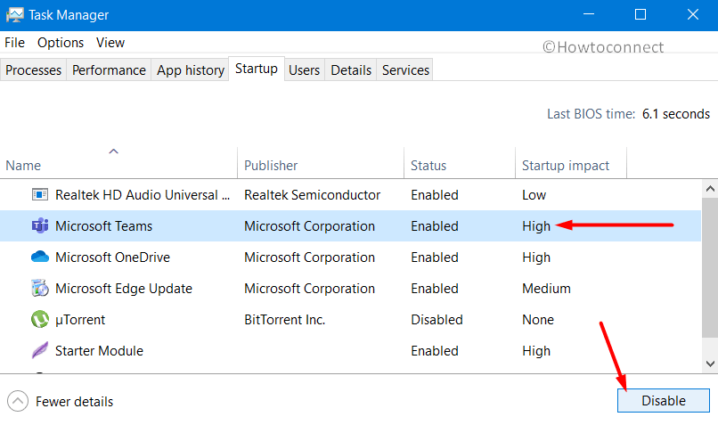Screen dimensions: 718x425
Task: Collapse view with Fewer details arrow
Action: tap(17, 402)
